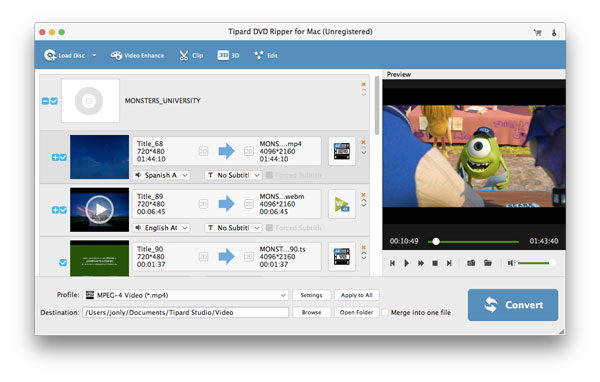The width and height of the screenshot is (600, 382).
Task: Click the Open Folder button
Action: pyautogui.click(x=356, y=312)
